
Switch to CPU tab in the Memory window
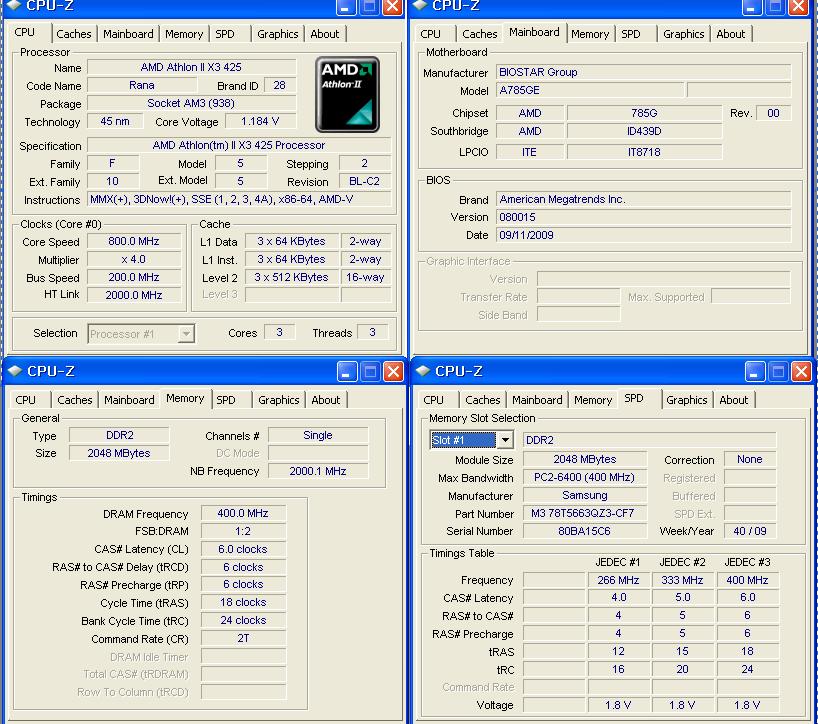pos(26,400)
